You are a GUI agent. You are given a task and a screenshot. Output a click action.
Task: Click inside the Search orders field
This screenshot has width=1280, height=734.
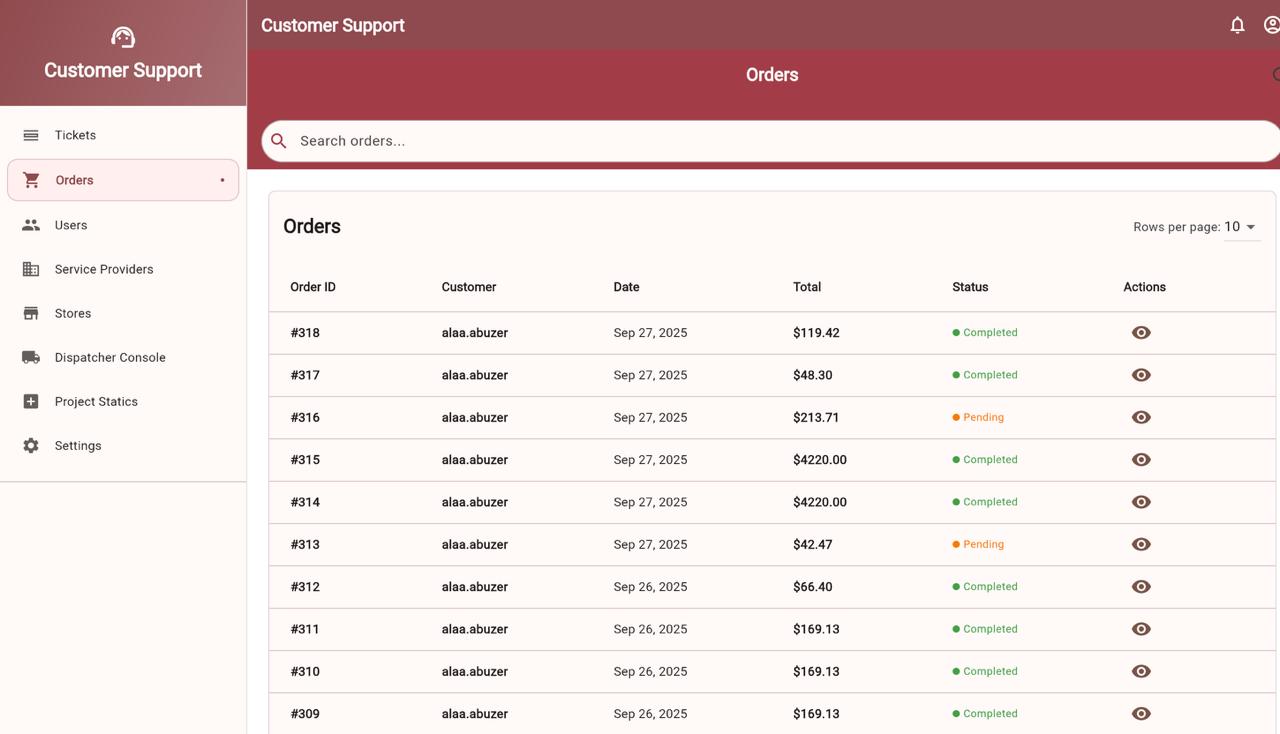770,141
